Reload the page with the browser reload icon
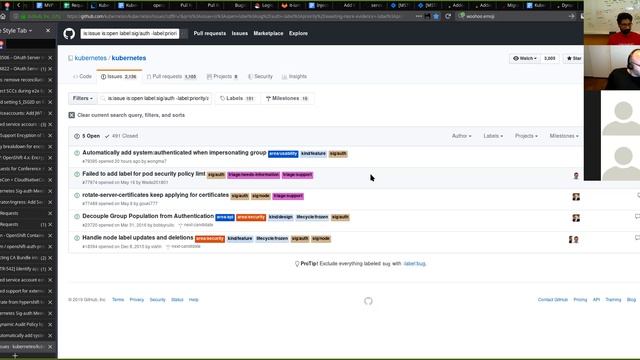 pyautogui.click(x=448, y=16)
